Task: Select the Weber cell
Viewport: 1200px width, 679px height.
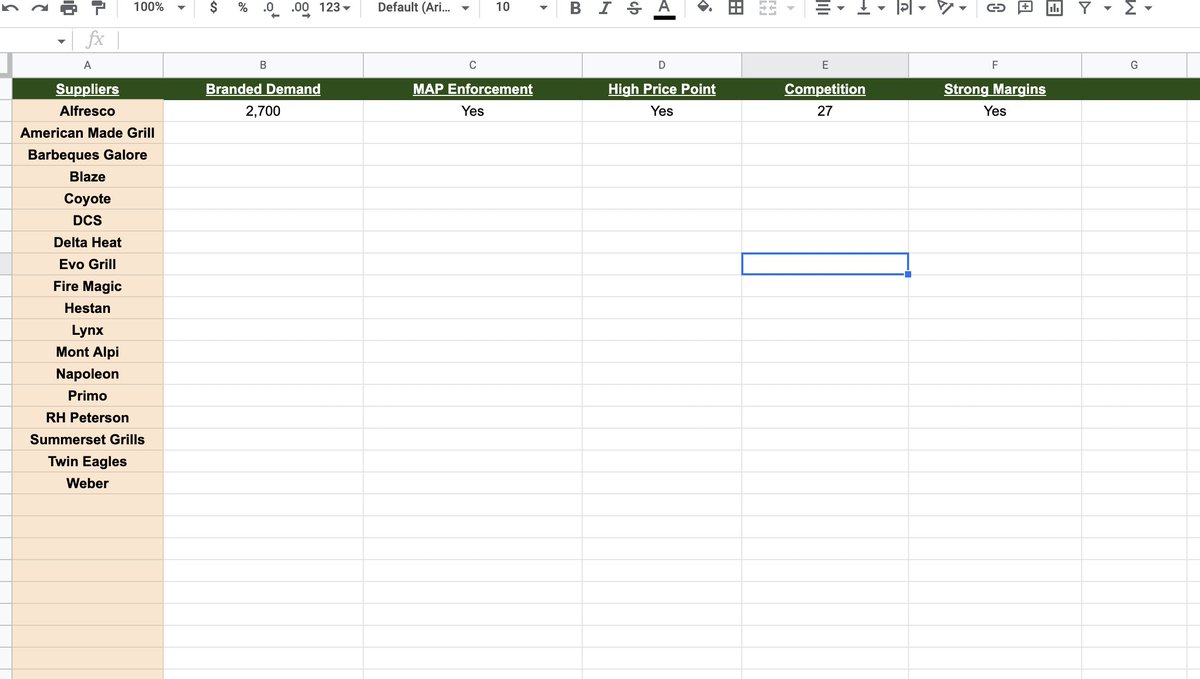Action: [87, 484]
